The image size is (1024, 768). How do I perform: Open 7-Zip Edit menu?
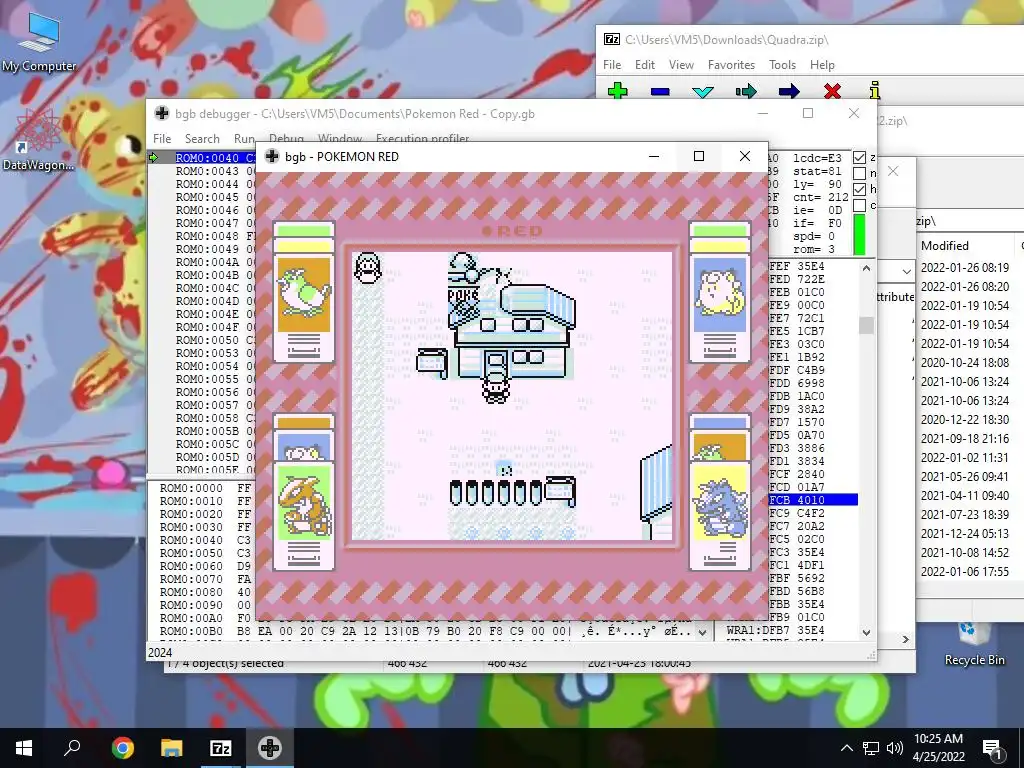(x=645, y=65)
